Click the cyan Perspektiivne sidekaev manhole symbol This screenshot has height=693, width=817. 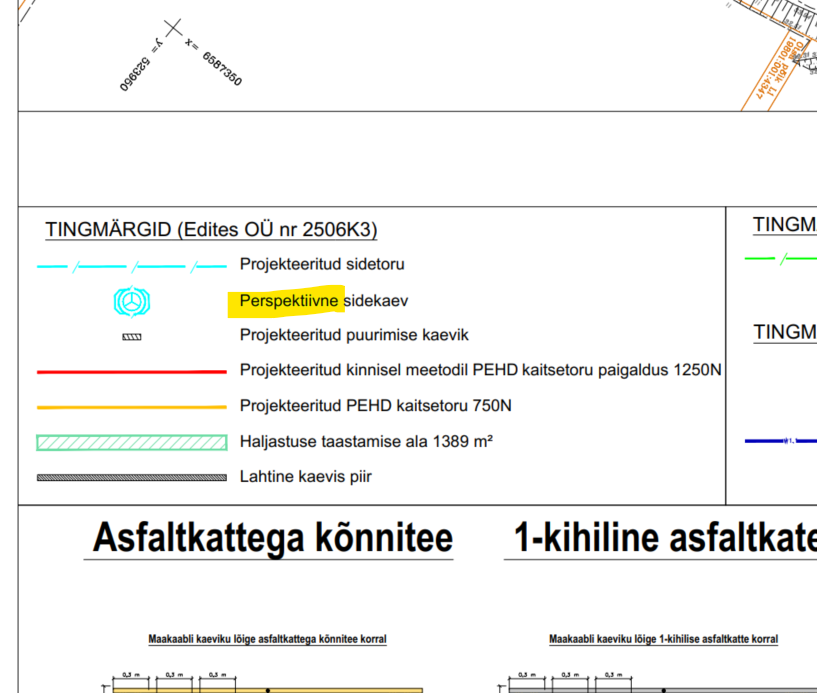(x=131, y=301)
